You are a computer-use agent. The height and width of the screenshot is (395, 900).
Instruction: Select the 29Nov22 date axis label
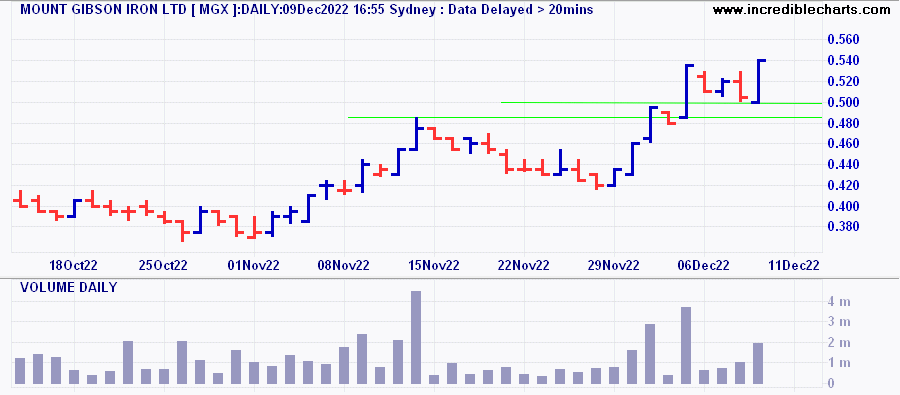614,265
